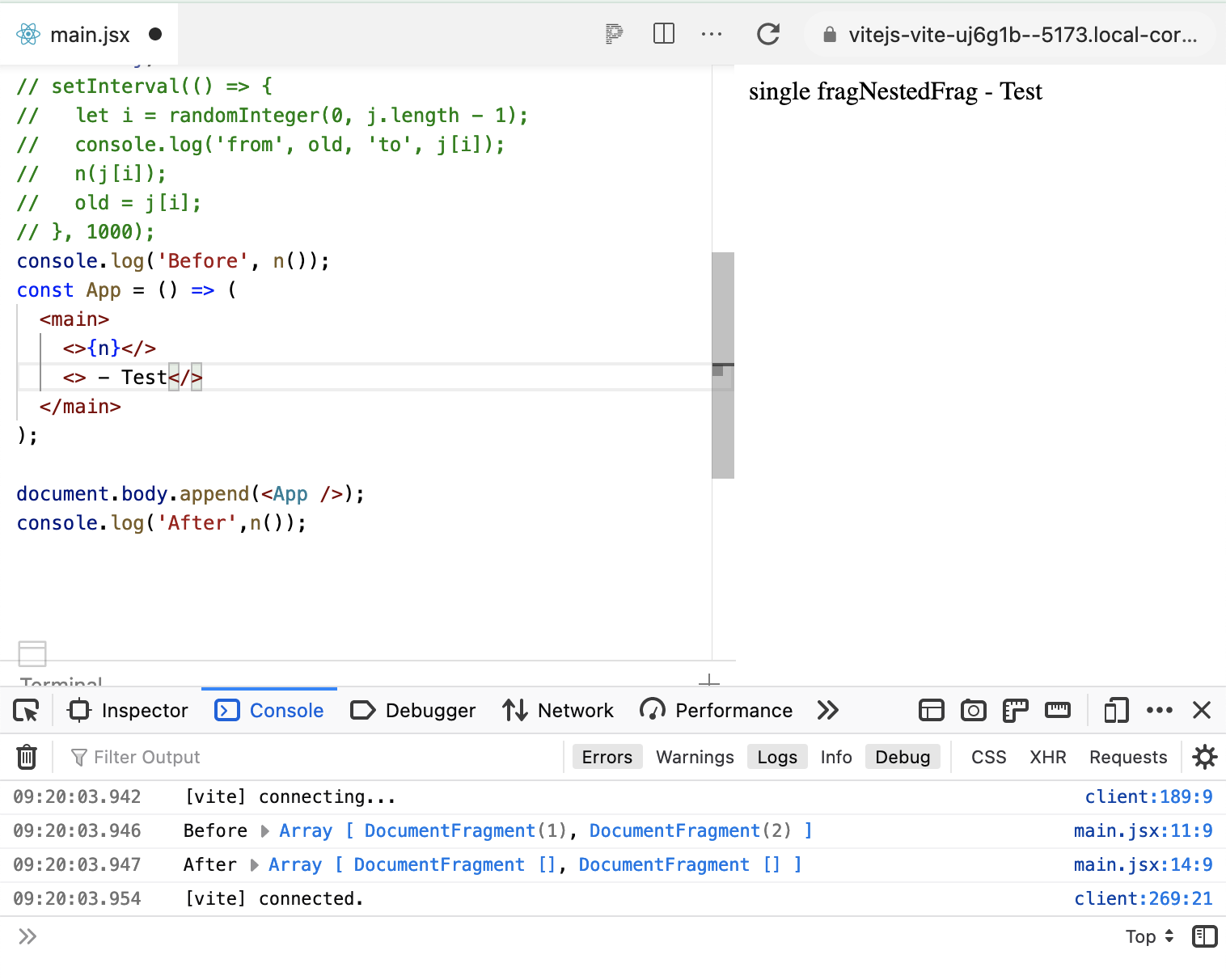This screenshot has height=980, width=1226.
Task: Enable Responsive Design Mode
Action: click(x=1117, y=711)
